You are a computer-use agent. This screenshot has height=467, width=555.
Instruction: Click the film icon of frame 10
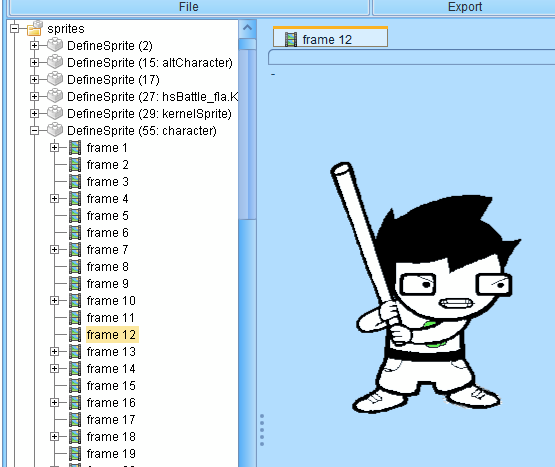pyautogui.click(x=75, y=301)
